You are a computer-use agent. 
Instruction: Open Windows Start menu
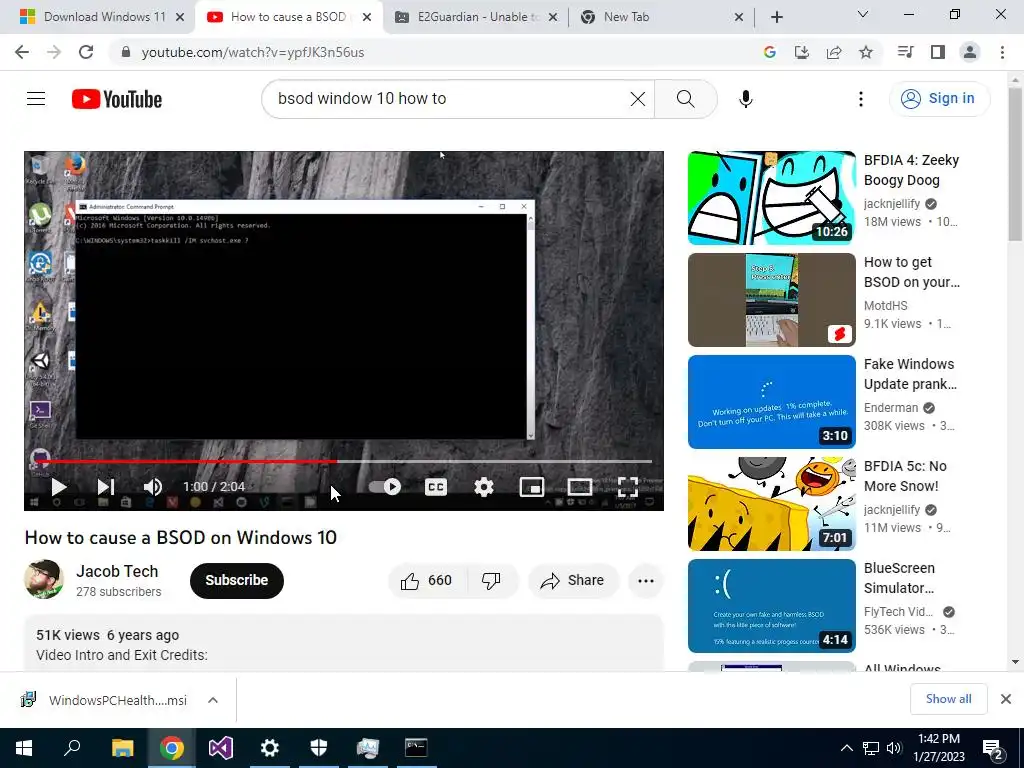24,748
